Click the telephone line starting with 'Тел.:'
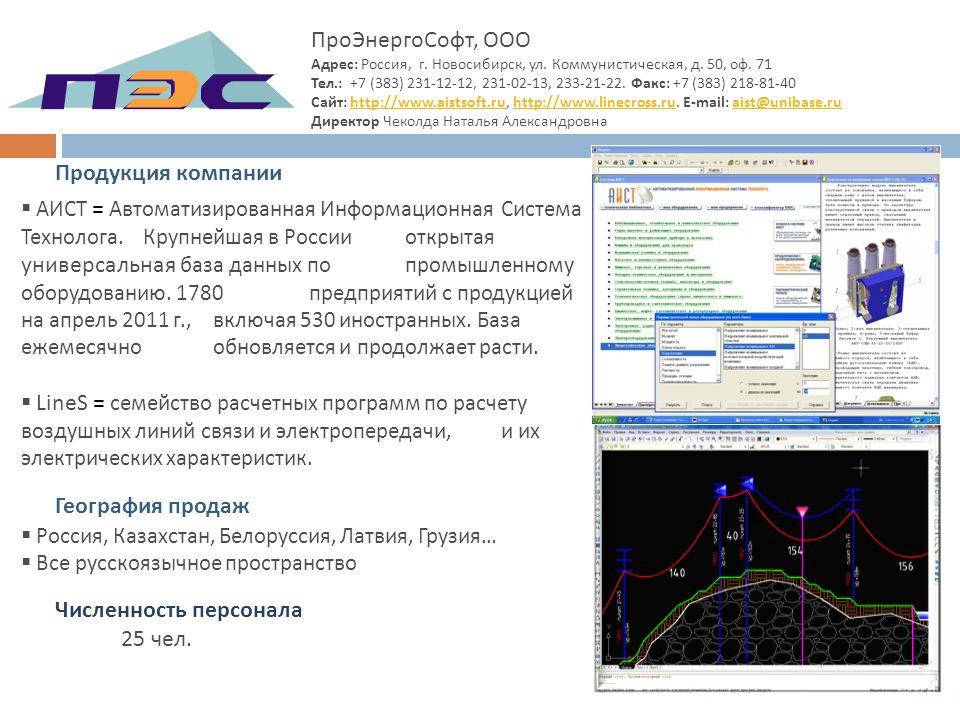 point(553,83)
